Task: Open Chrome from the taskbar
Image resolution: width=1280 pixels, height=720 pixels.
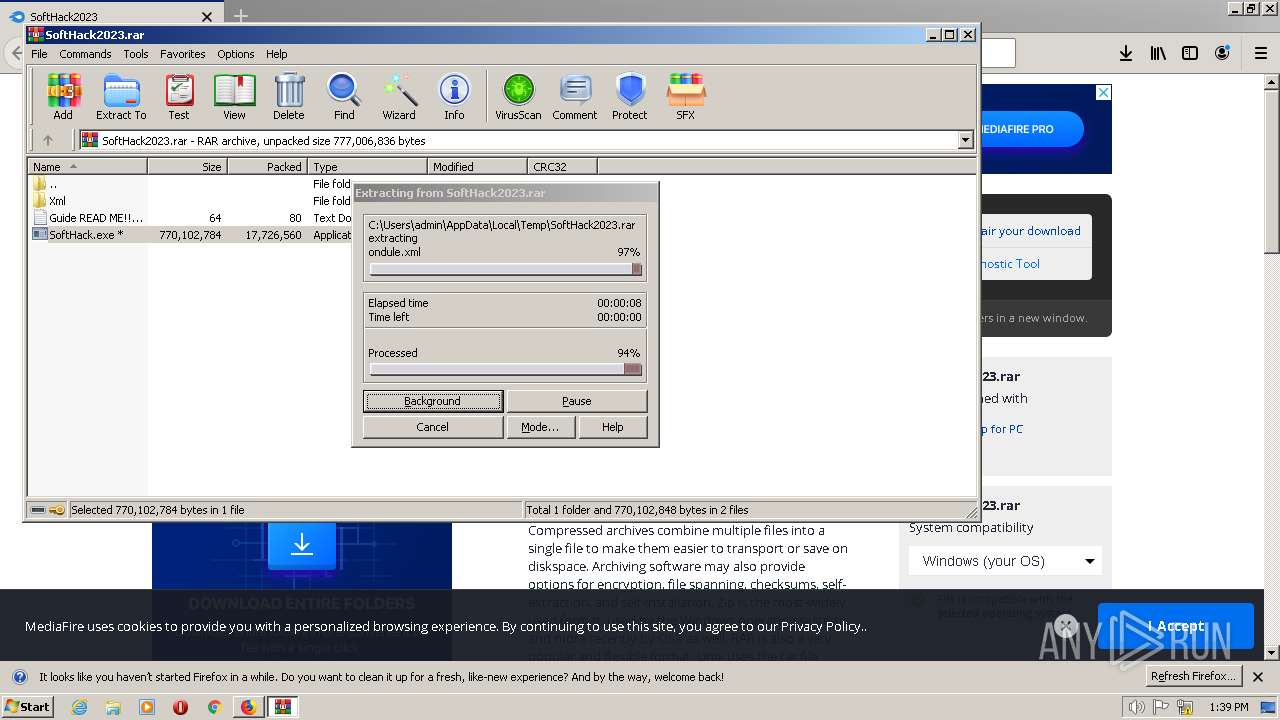Action: point(214,707)
